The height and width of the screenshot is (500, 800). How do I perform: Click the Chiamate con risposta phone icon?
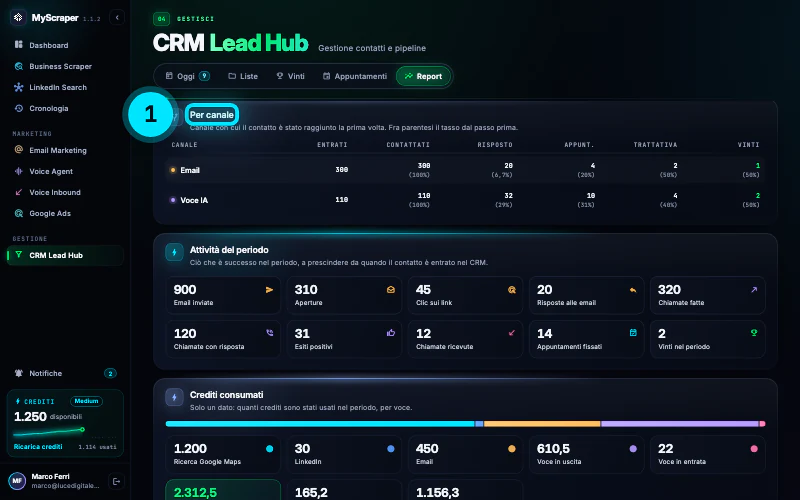(269, 333)
